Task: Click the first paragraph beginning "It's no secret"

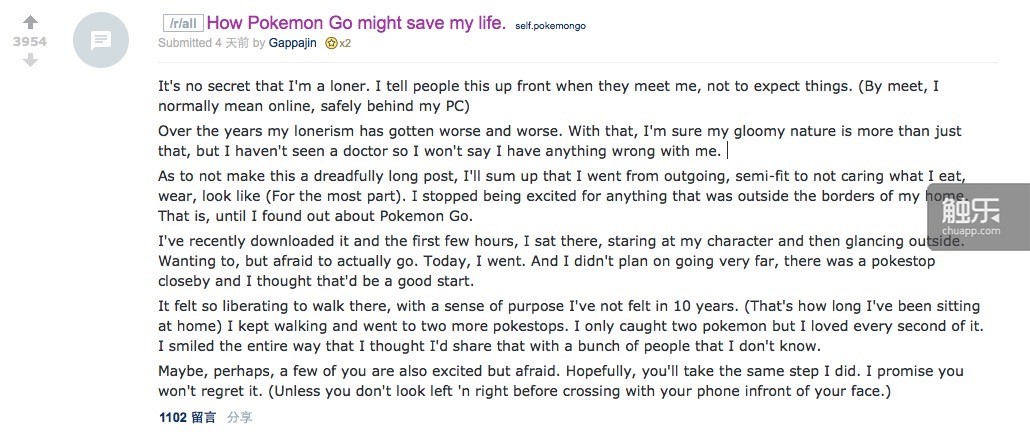Action: click(x=549, y=96)
